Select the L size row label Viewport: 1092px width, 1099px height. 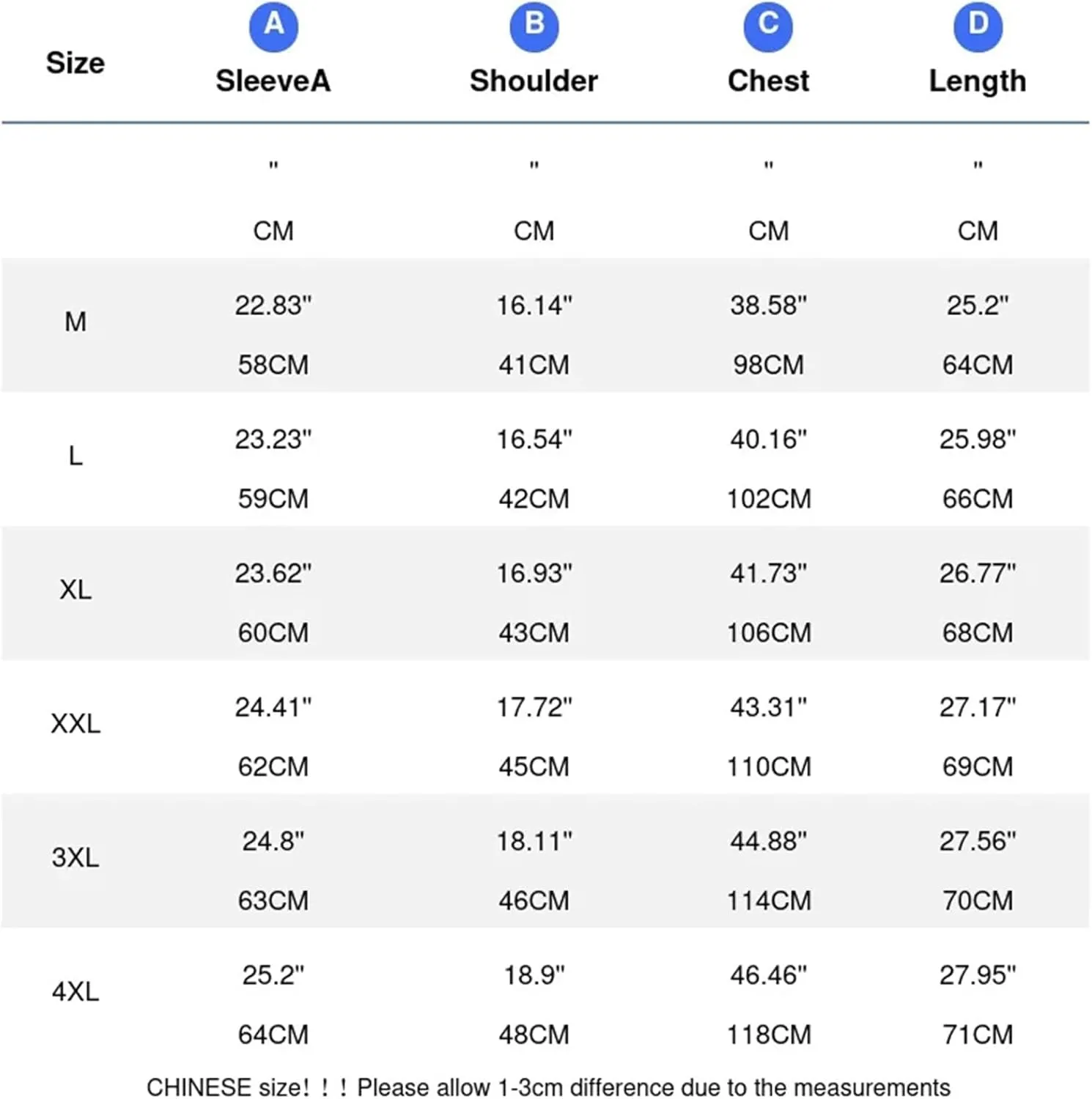(x=75, y=456)
